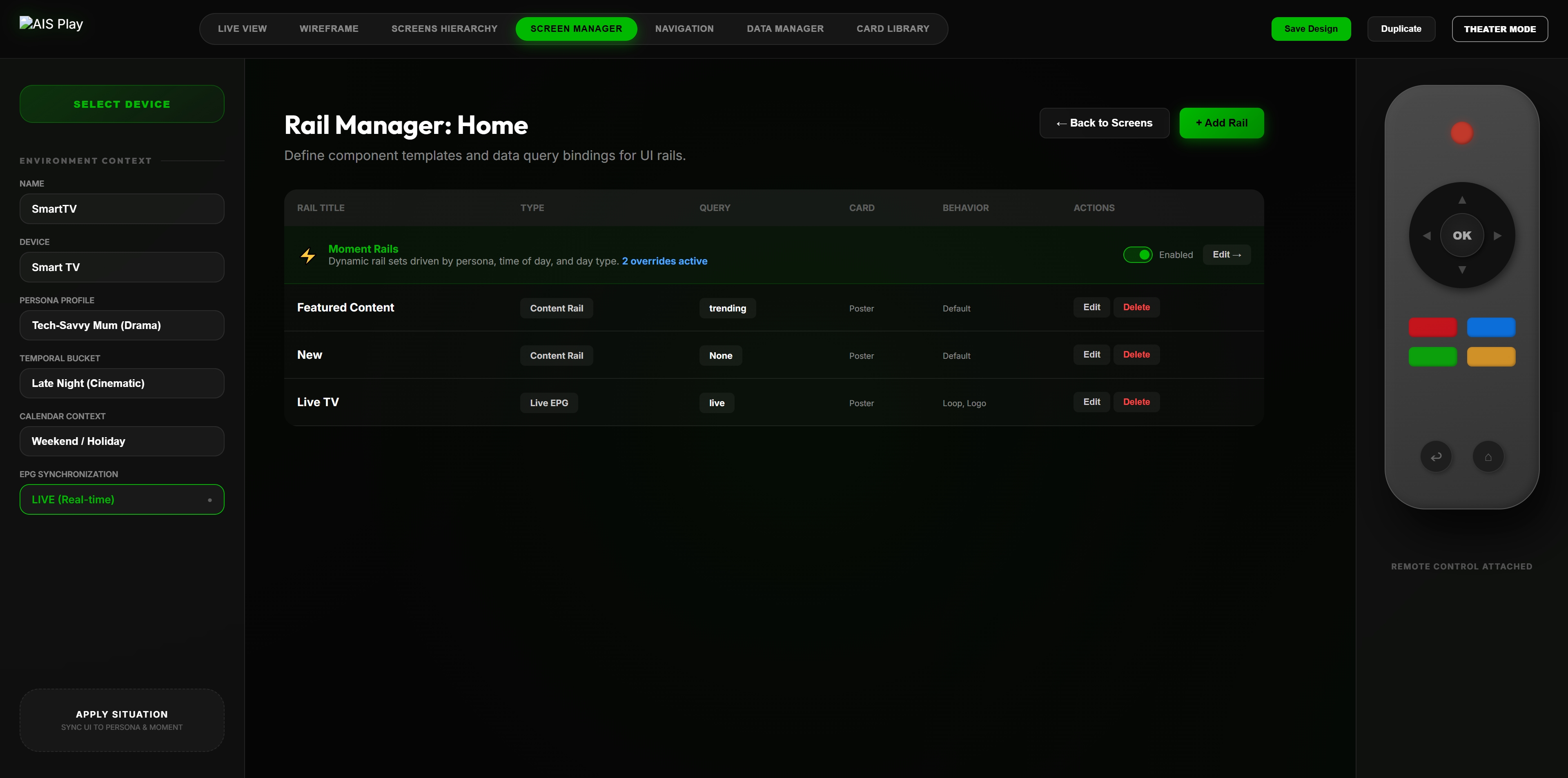Click the Moment Rails lightning bolt icon
Screen dimensions: 1568x778
(308, 256)
